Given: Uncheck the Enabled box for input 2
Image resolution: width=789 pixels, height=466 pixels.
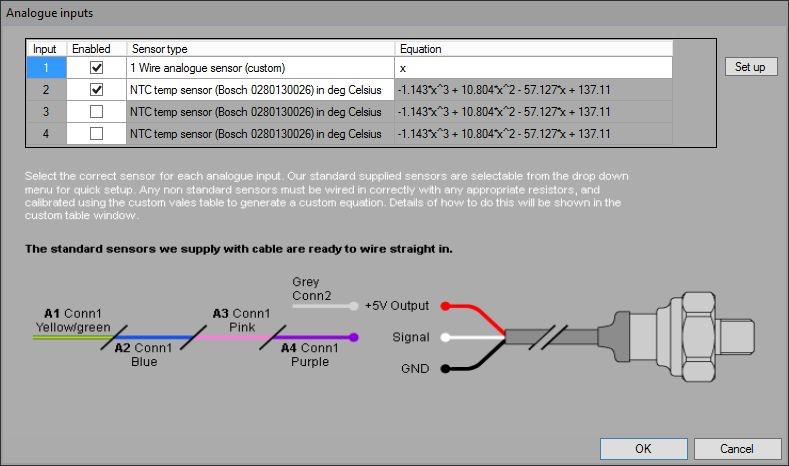Looking at the screenshot, I should tap(96, 90).
